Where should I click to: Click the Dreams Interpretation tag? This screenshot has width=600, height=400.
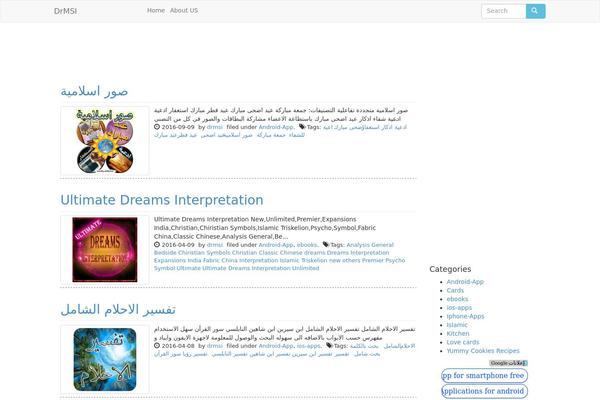click(358, 253)
